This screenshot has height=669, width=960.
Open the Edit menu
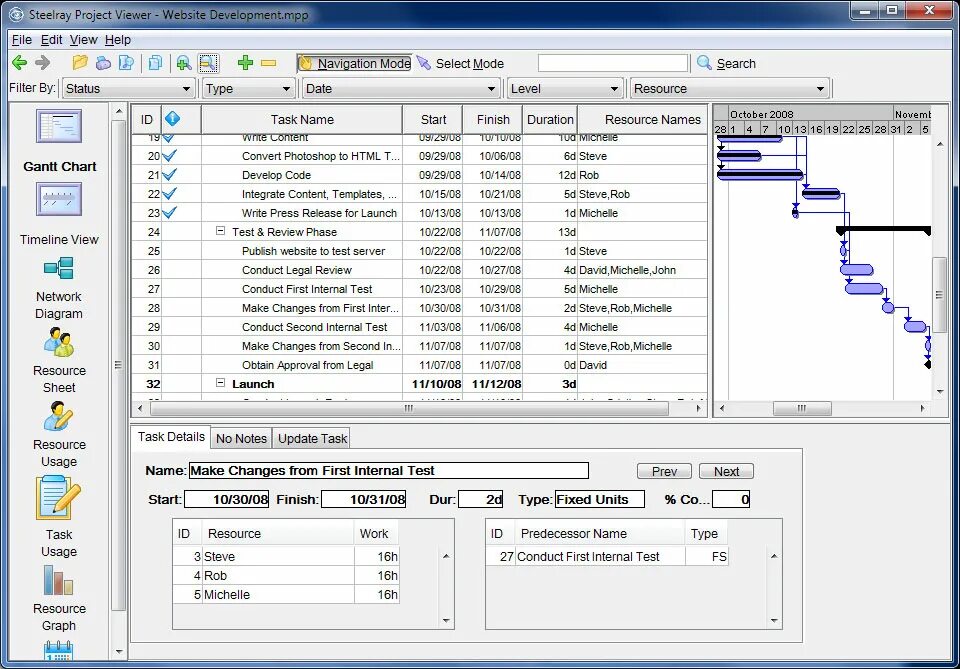tap(51, 40)
